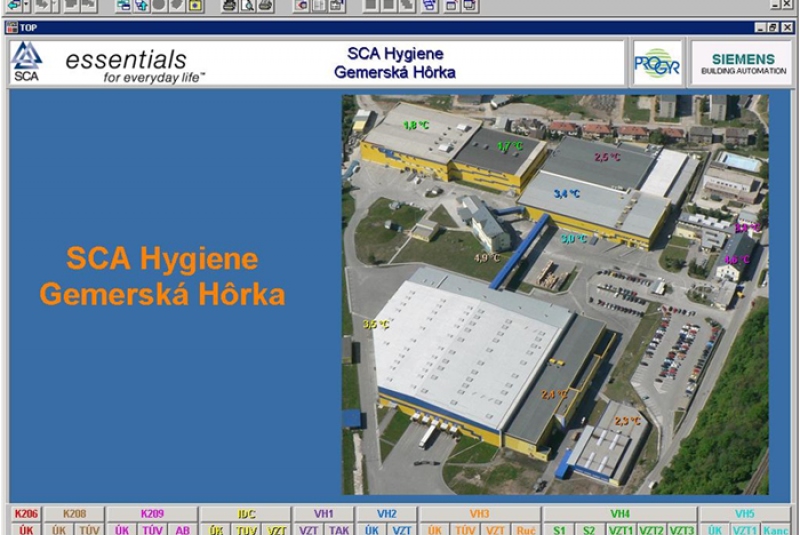Select the ÚK button under VH5

(715, 529)
